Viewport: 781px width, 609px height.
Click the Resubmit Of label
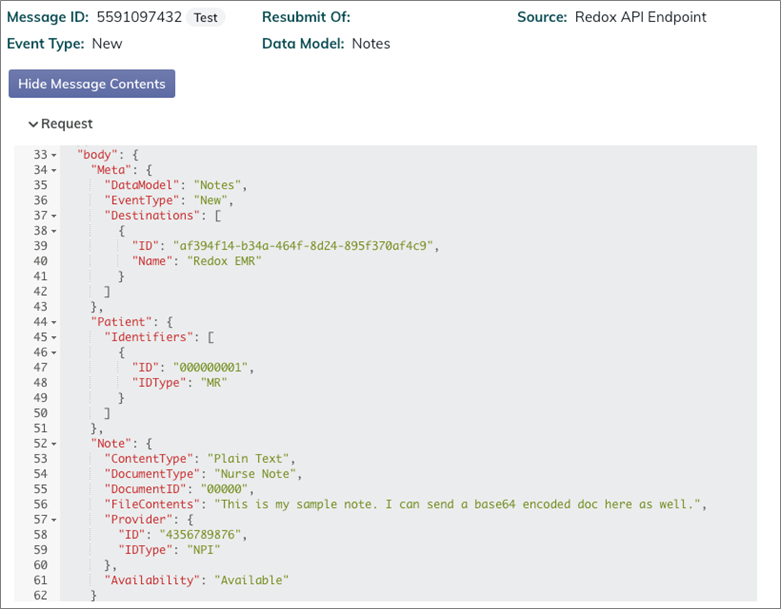(x=306, y=17)
